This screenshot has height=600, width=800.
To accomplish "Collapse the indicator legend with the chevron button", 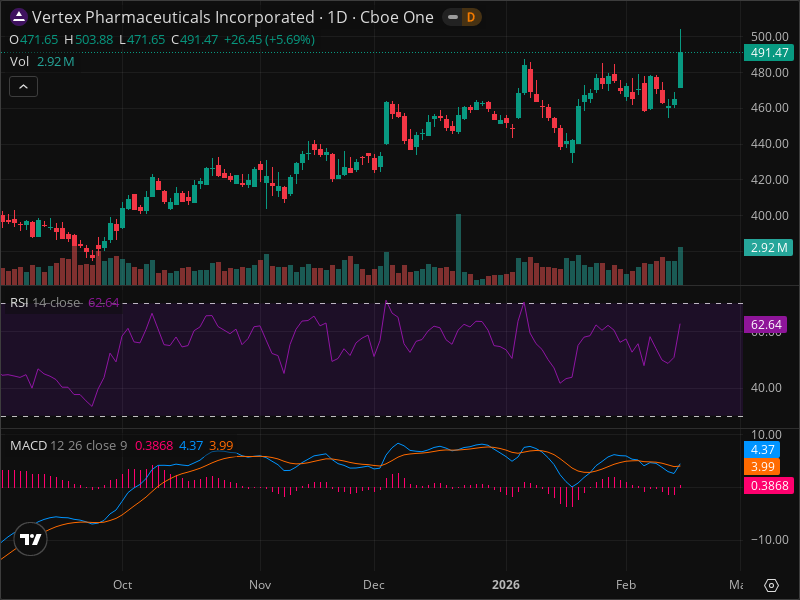I will (x=23, y=87).
